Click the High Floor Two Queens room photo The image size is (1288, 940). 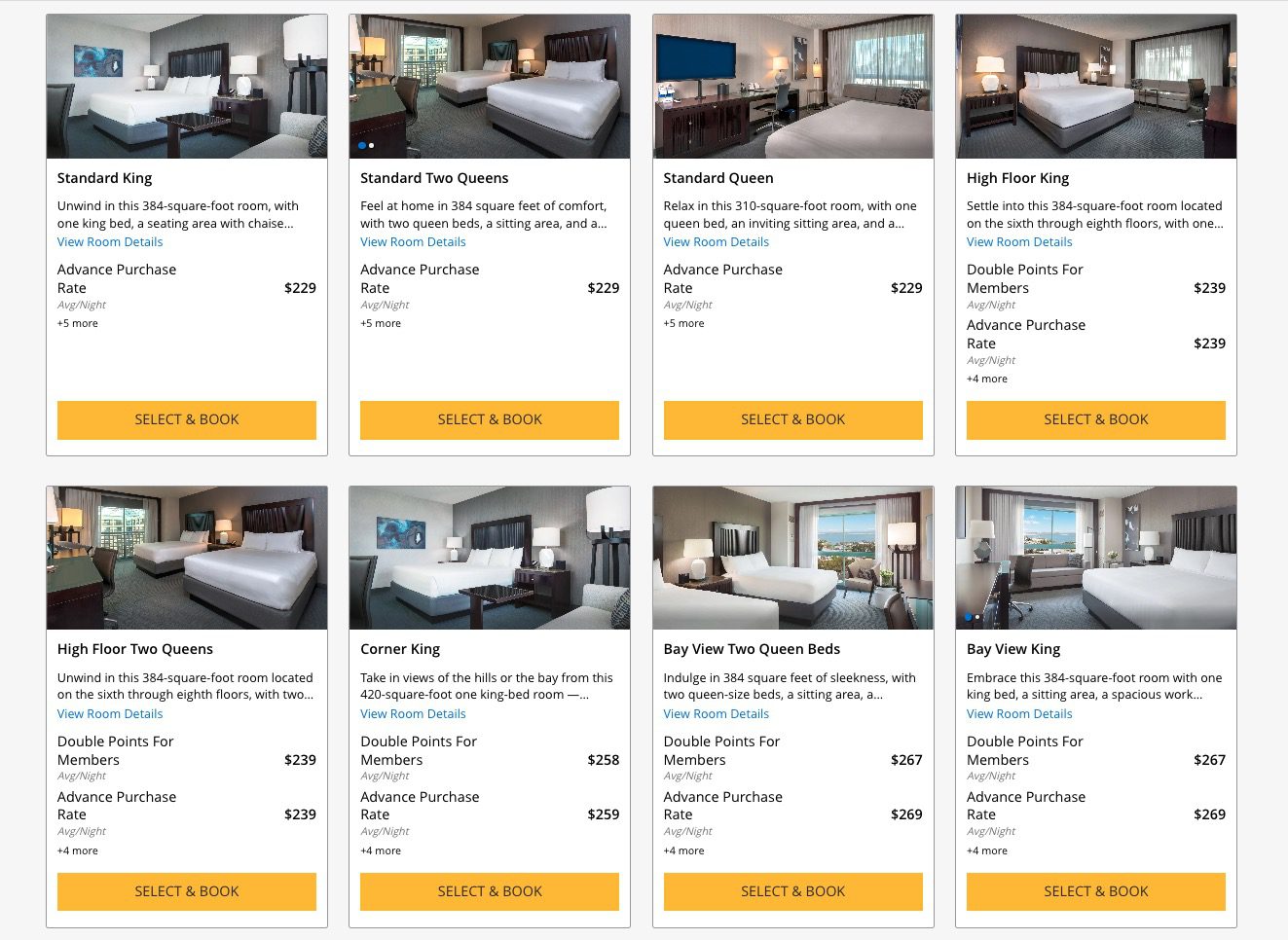pos(186,557)
